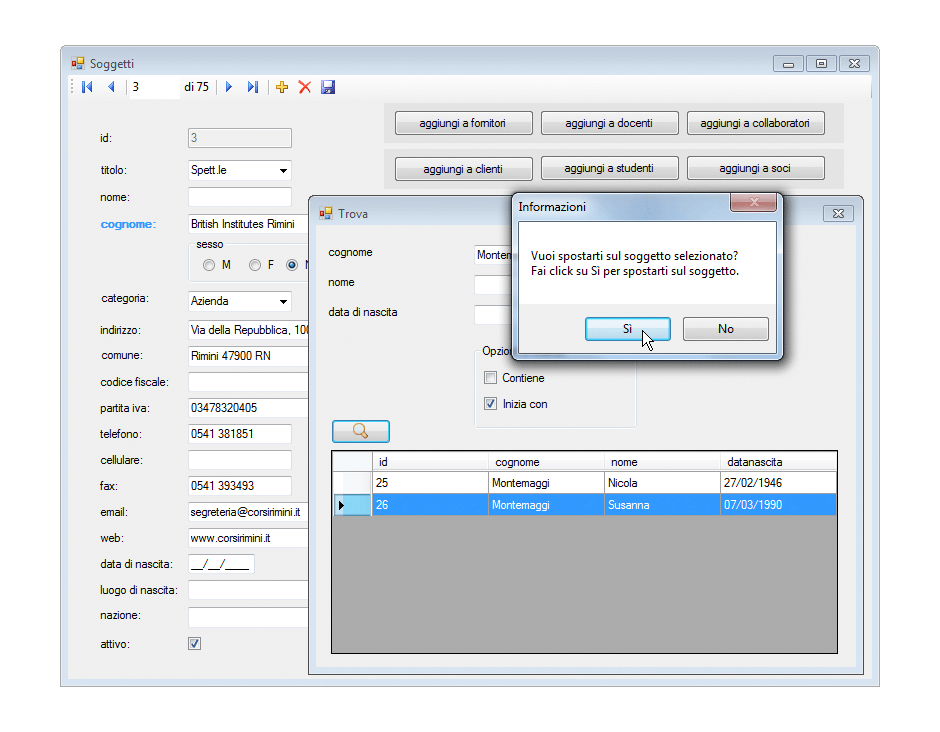Click the telefono input field
This screenshot has width=940, height=732.
pos(240,434)
